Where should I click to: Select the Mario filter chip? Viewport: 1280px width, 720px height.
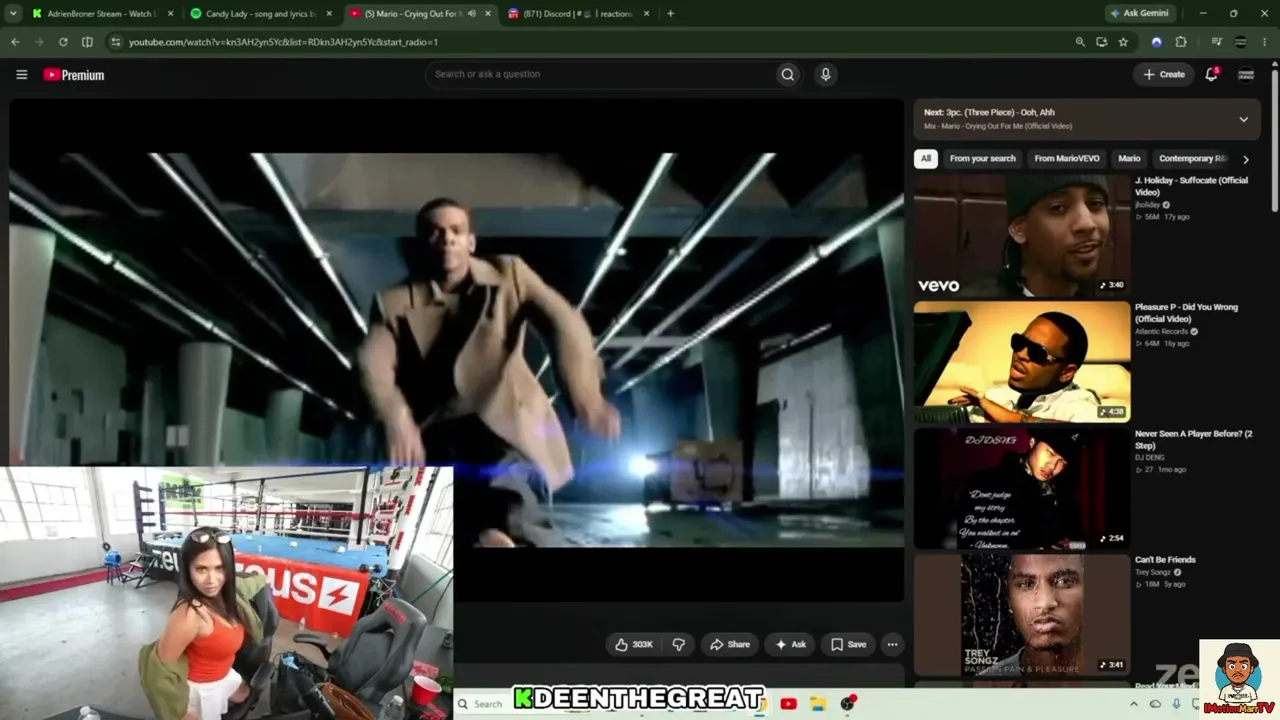pyautogui.click(x=1129, y=158)
